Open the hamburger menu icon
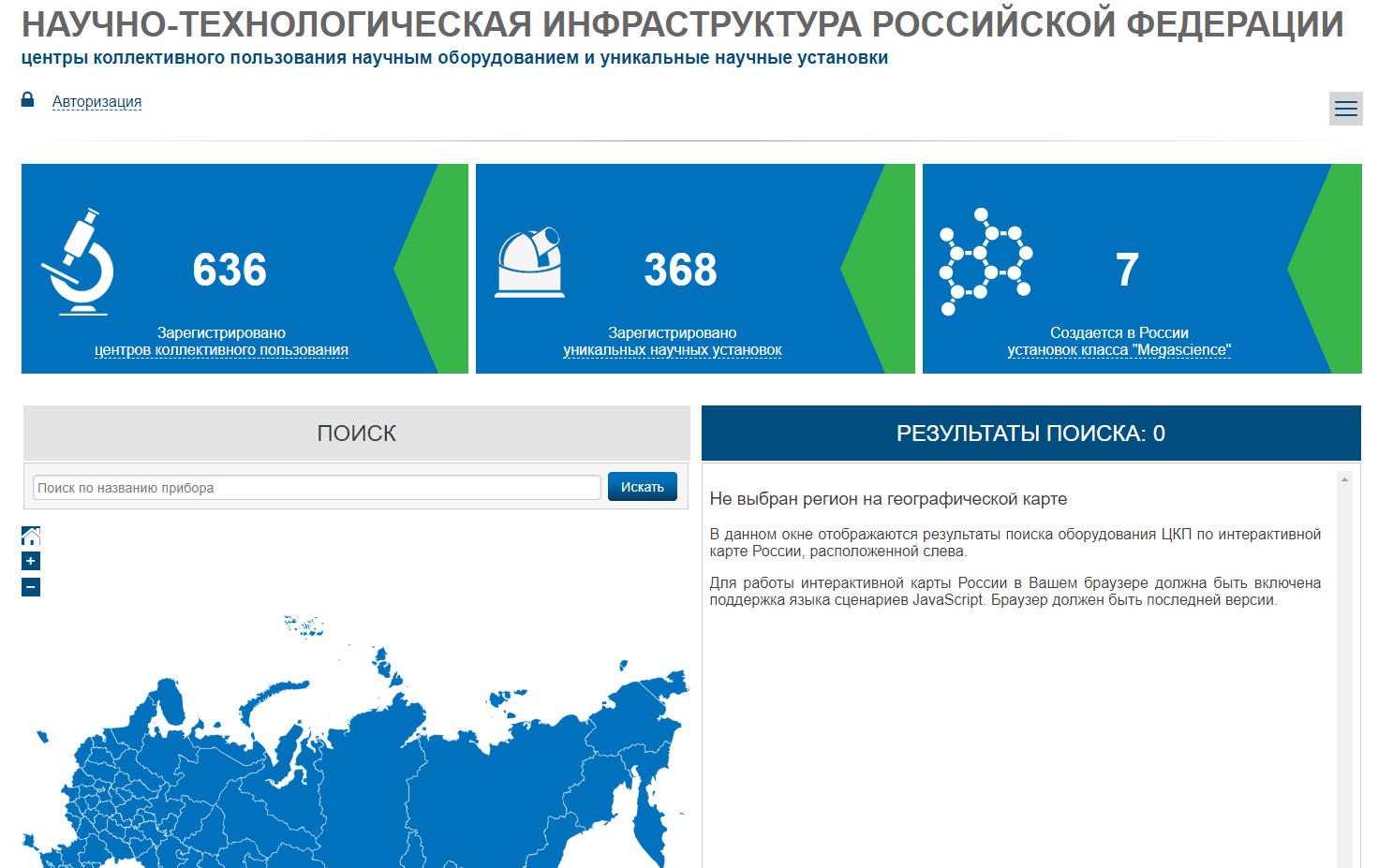 [x=1345, y=109]
